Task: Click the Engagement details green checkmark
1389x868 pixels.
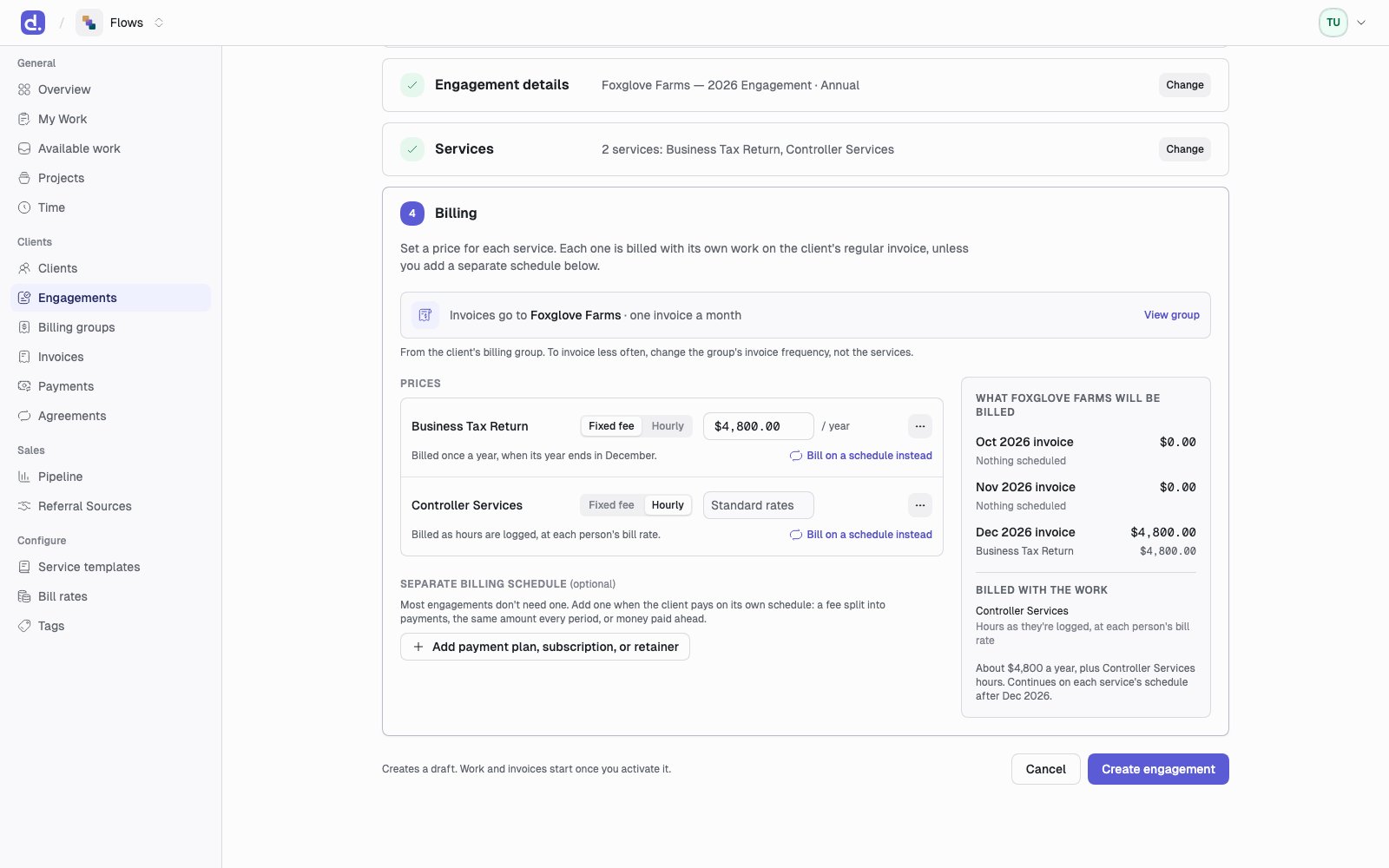Action: [412, 85]
